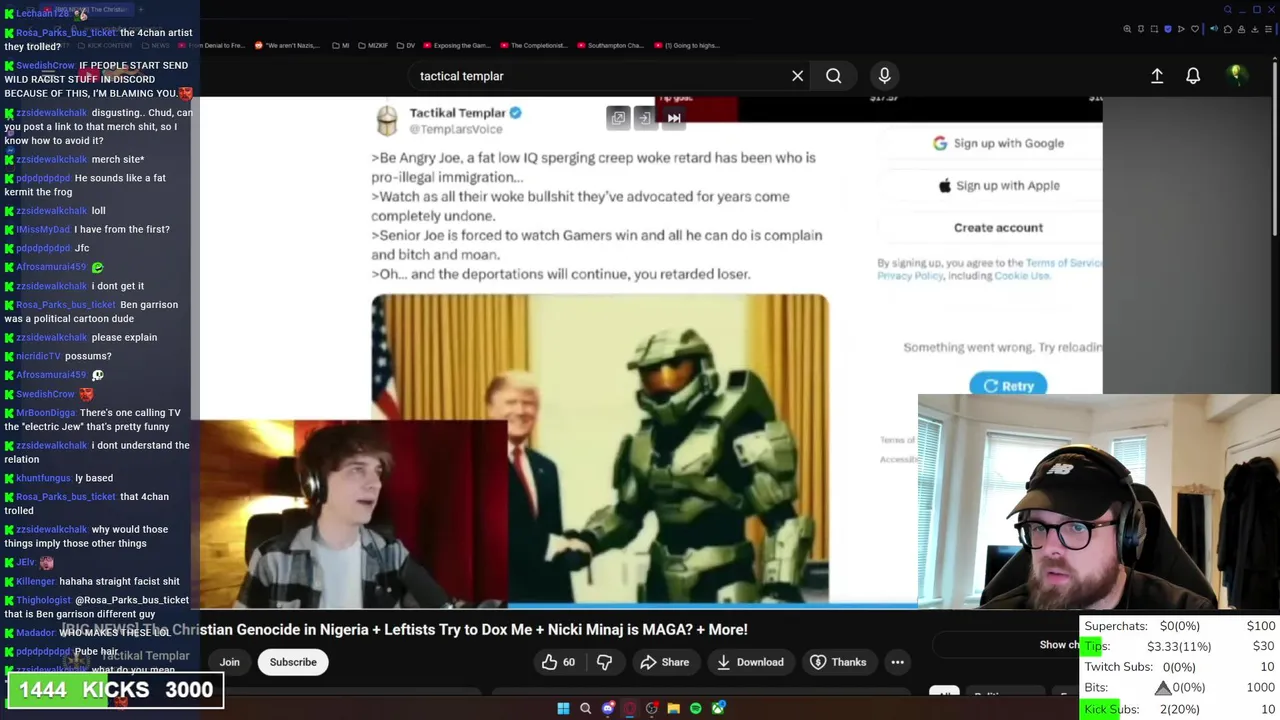Click chat username MrBoonDigga

[x=45, y=413]
